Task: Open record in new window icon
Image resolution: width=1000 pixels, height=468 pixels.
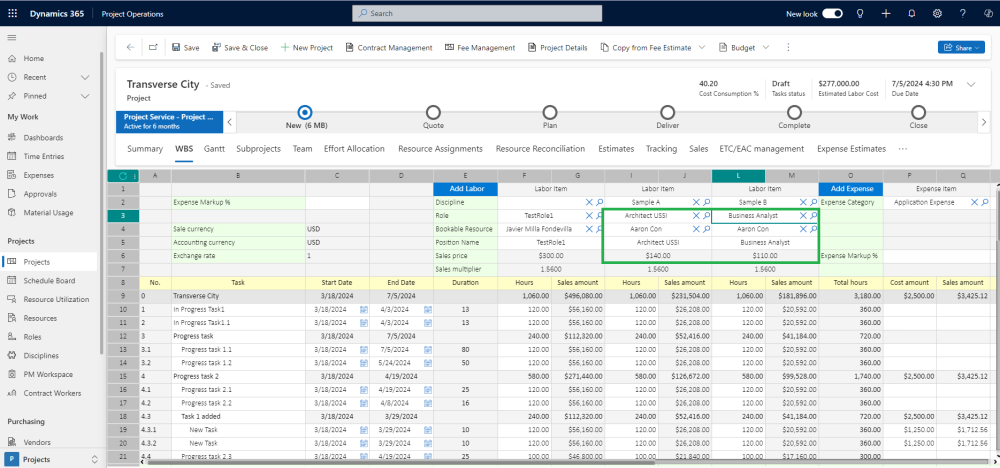Action: point(153,47)
